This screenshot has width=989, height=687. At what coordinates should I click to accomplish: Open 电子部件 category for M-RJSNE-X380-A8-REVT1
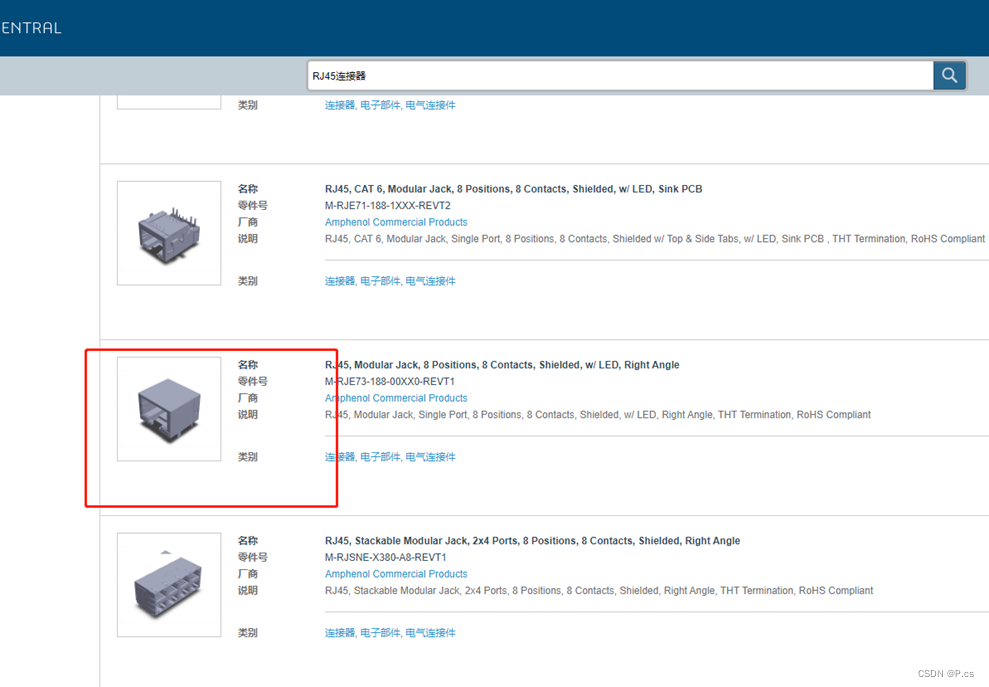(380, 633)
